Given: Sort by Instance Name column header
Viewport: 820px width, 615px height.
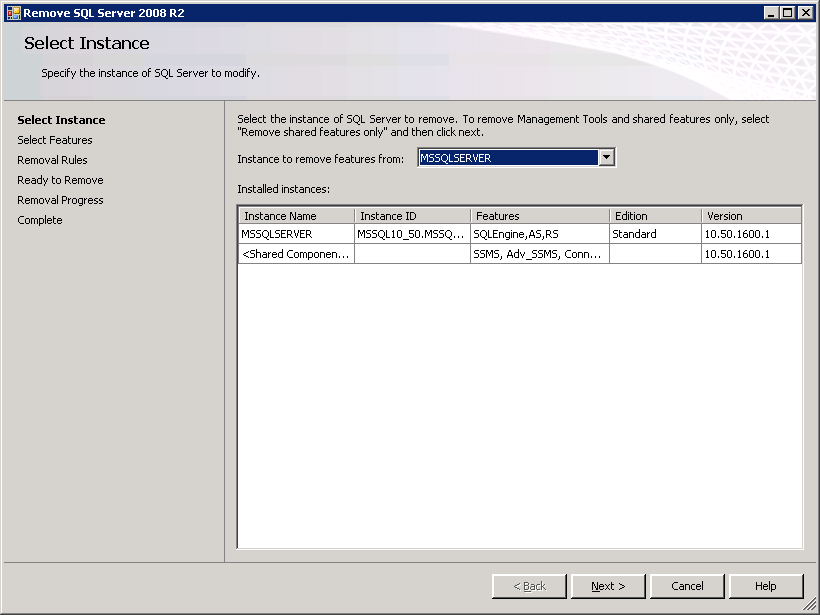Looking at the screenshot, I should [296, 215].
